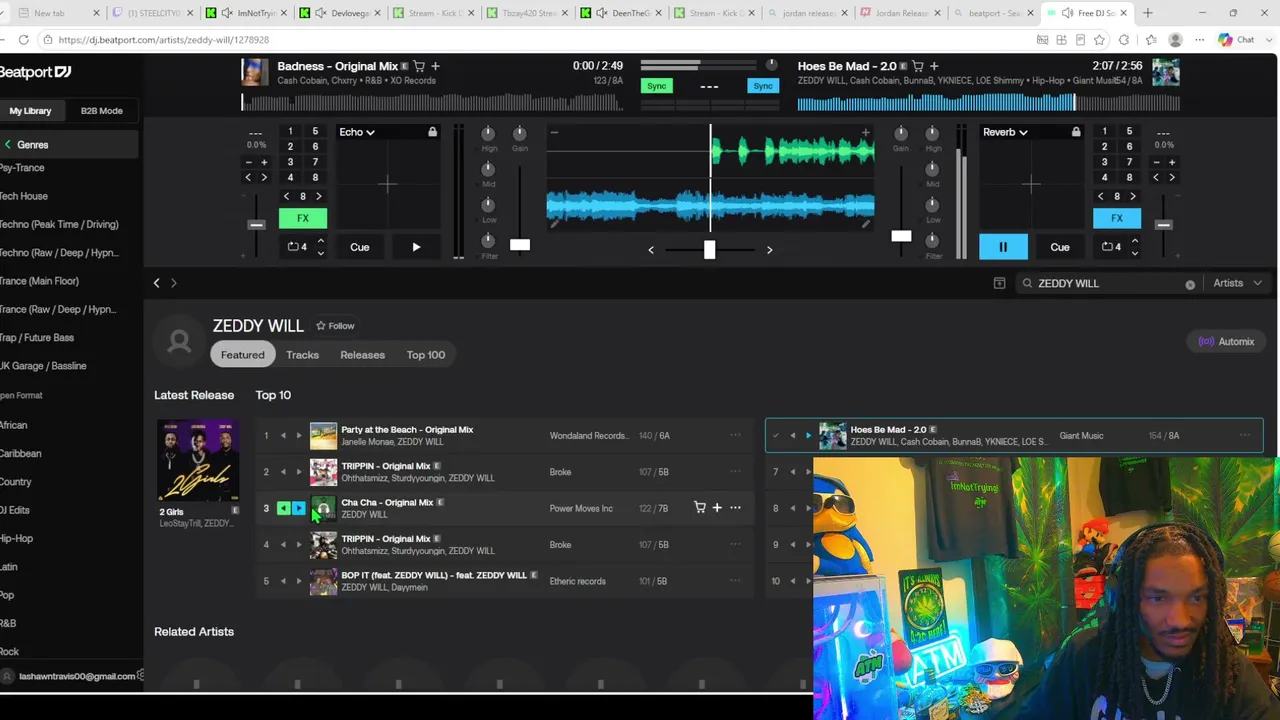Click right deck Cue button
The width and height of the screenshot is (1280, 720).
[x=1060, y=247]
